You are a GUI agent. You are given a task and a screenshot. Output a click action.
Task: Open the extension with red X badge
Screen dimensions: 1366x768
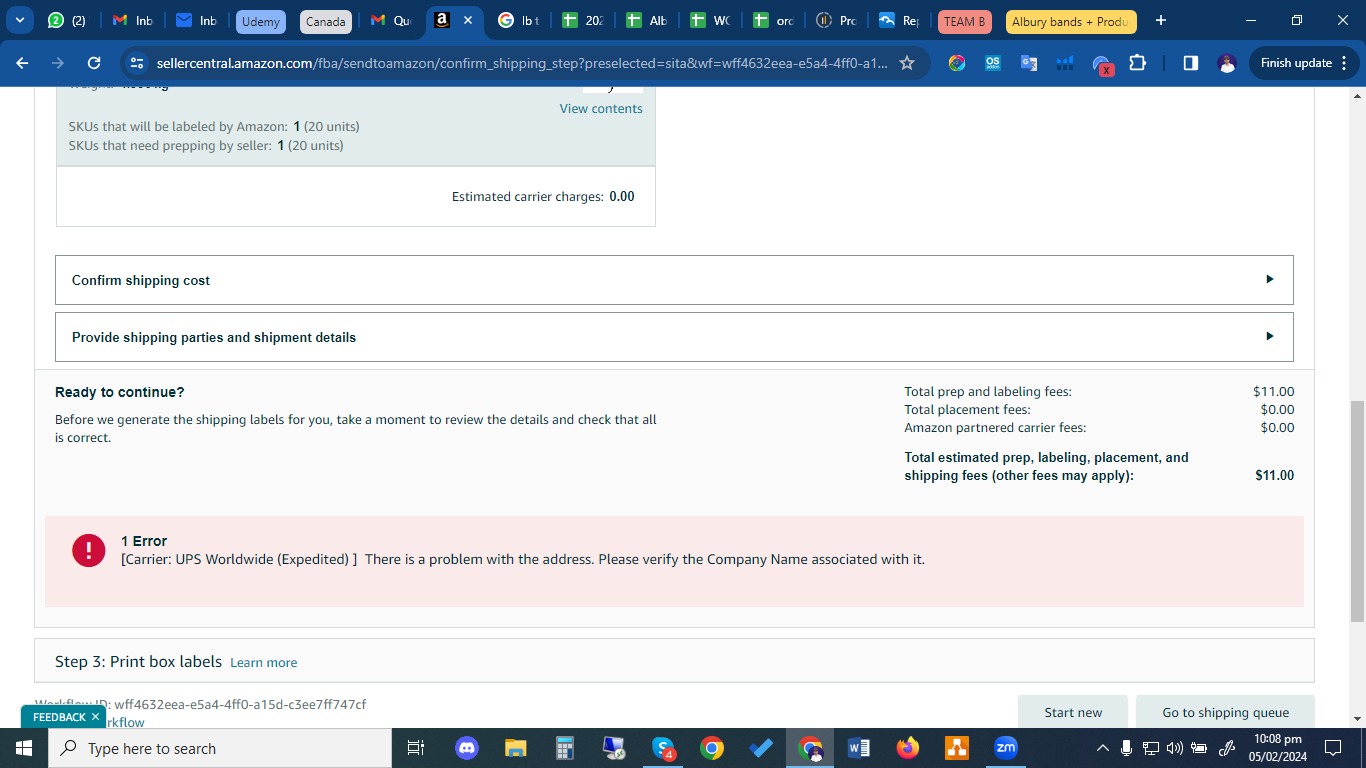pos(1102,64)
